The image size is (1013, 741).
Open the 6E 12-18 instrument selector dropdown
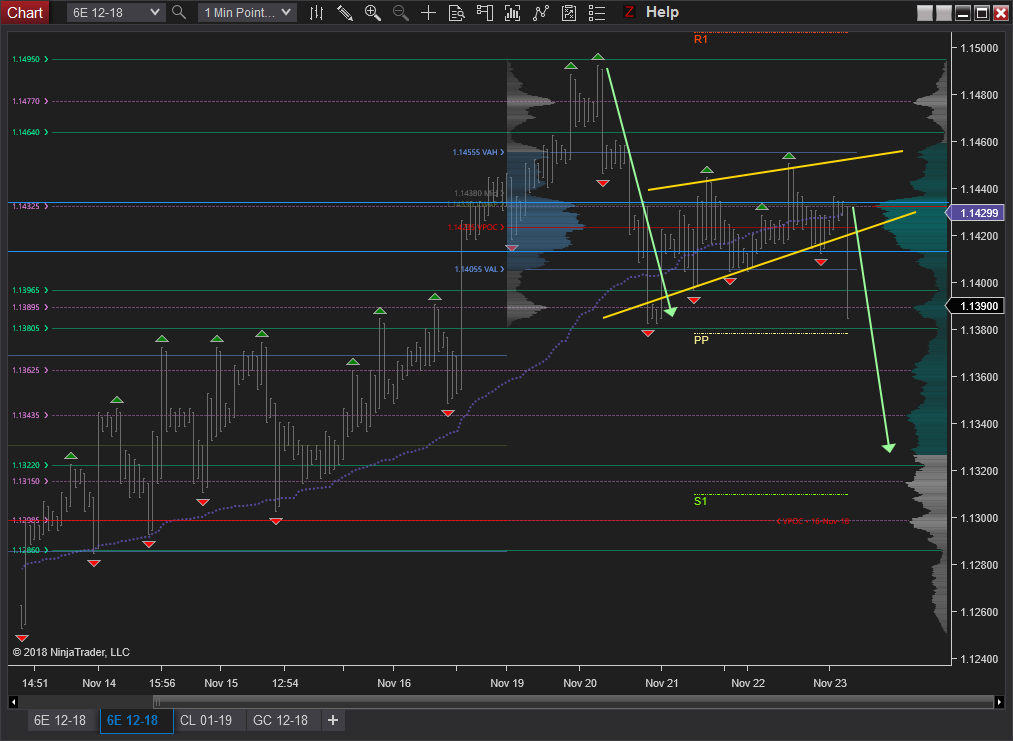tap(116, 12)
